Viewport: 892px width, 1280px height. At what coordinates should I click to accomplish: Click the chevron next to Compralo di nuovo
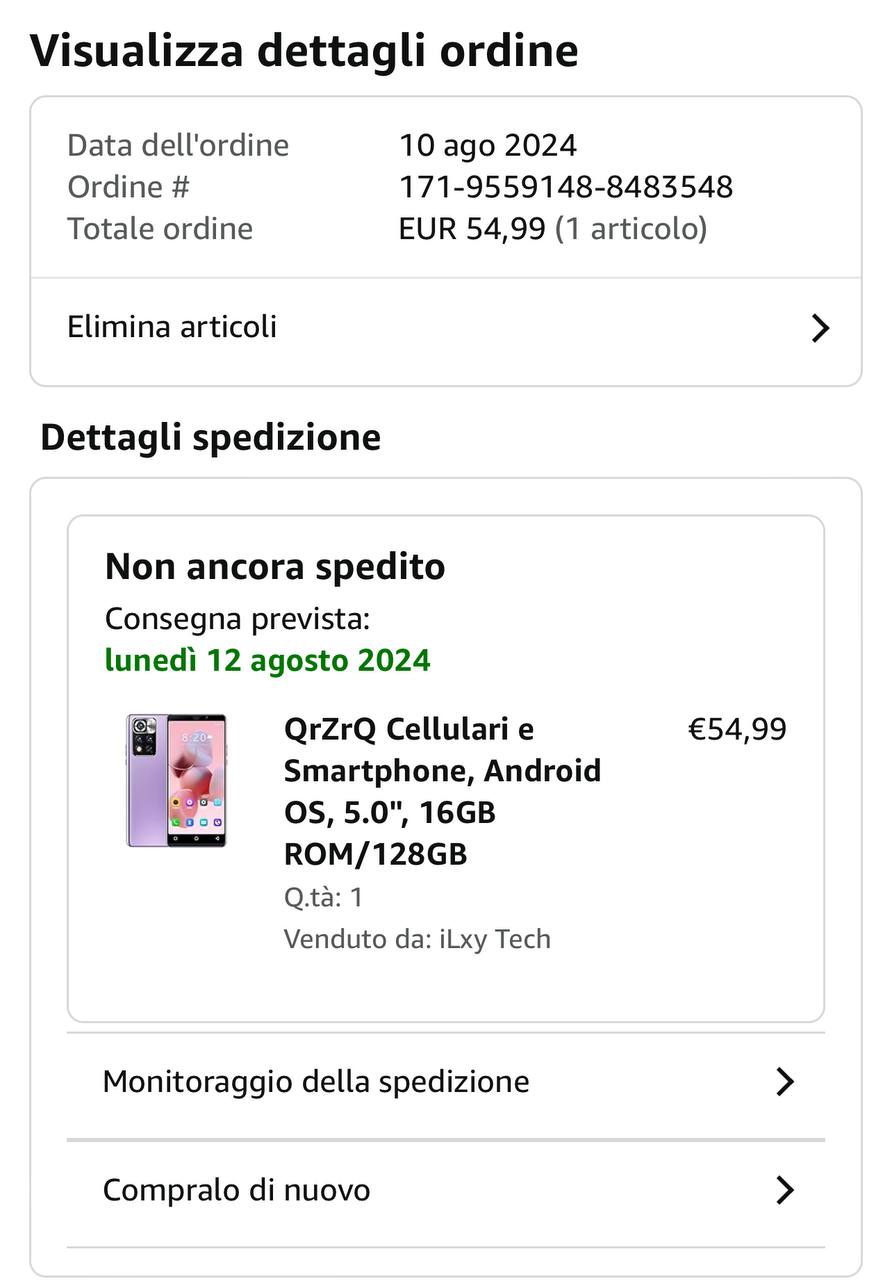pos(785,1190)
